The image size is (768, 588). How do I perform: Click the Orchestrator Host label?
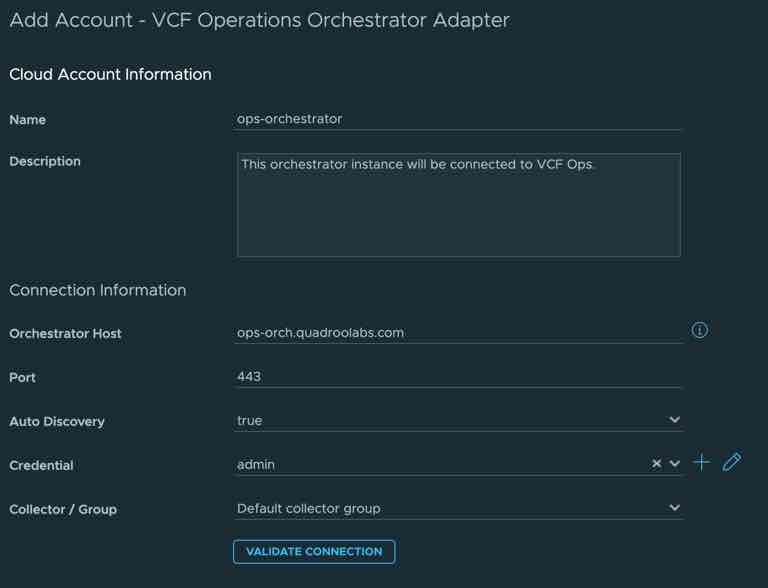click(x=65, y=334)
